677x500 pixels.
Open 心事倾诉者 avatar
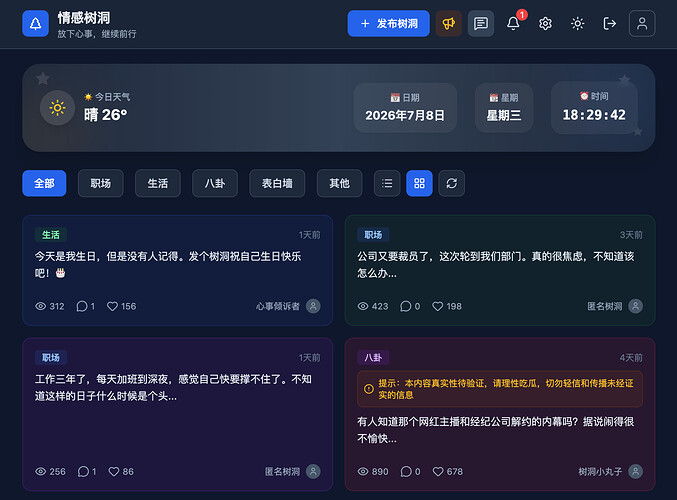tap(313, 306)
